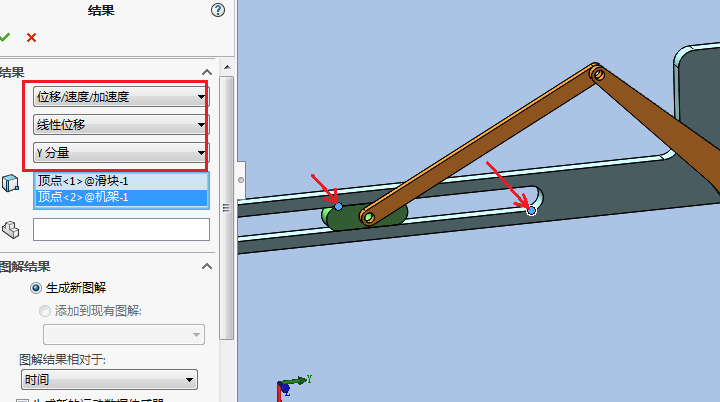
Task: Collapse the 结果 section chevron
Action: [207, 72]
